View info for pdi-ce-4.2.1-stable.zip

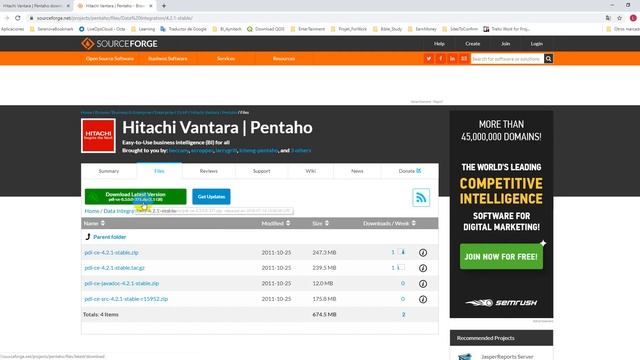pos(423,253)
